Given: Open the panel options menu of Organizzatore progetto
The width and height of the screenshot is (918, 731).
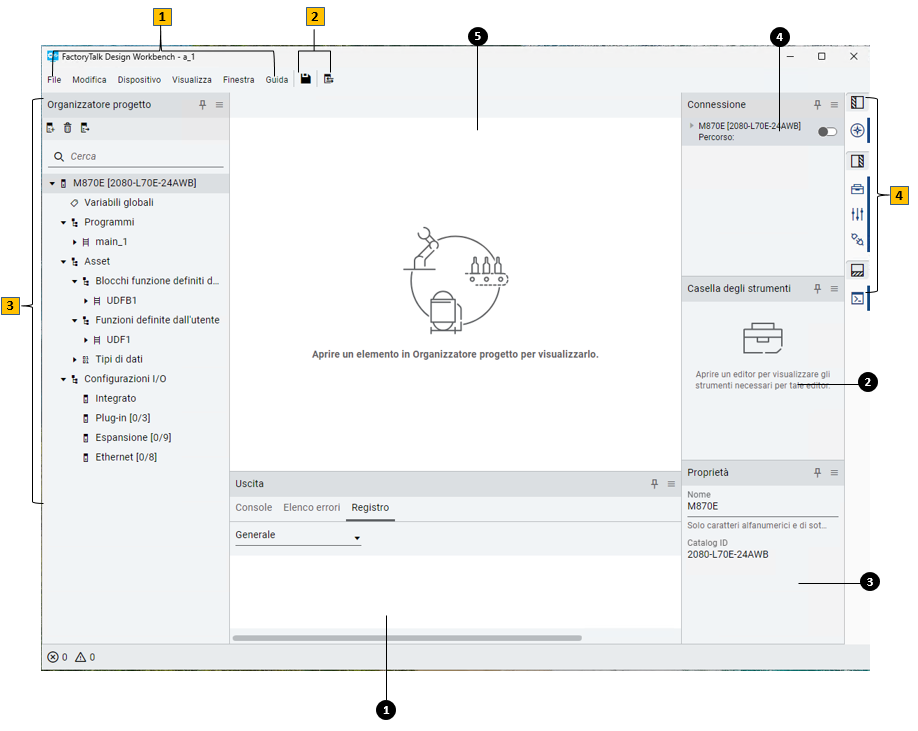Looking at the screenshot, I should [219, 104].
